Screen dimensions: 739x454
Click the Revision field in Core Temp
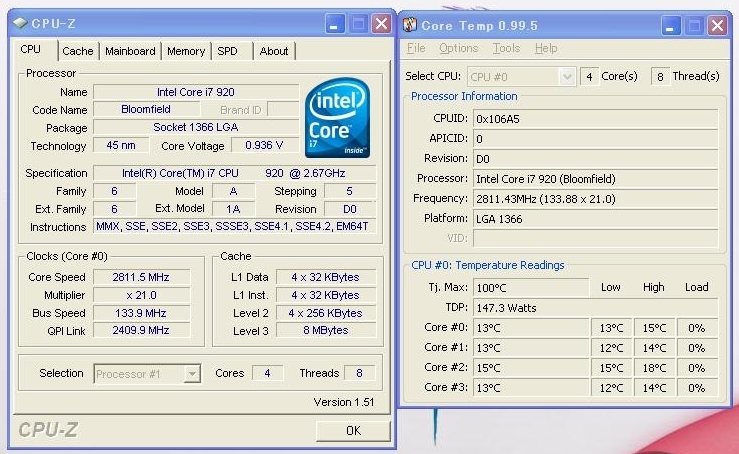pyautogui.click(x=595, y=159)
